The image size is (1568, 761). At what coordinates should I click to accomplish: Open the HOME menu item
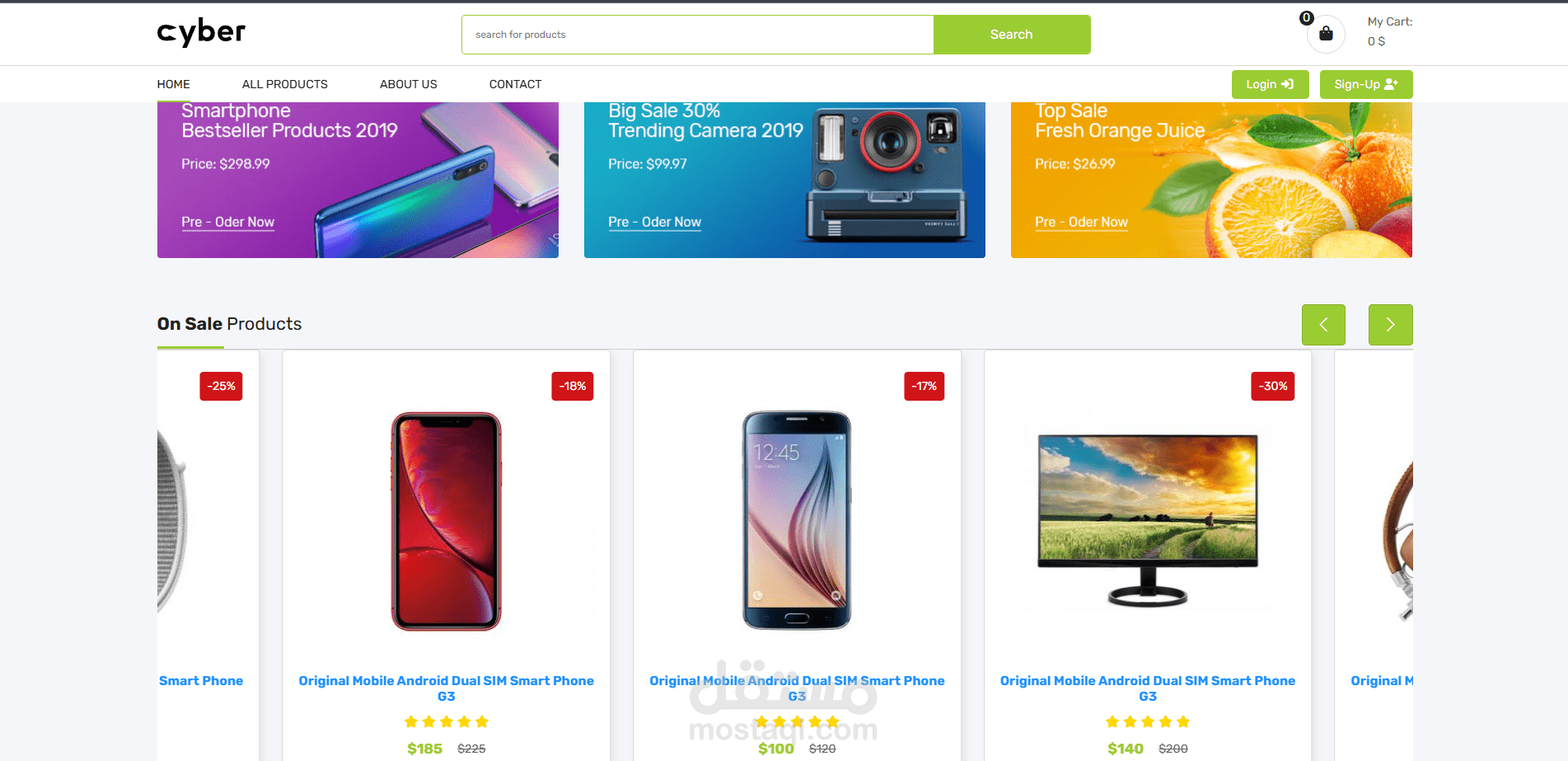pyautogui.click(x=174, y=84)
